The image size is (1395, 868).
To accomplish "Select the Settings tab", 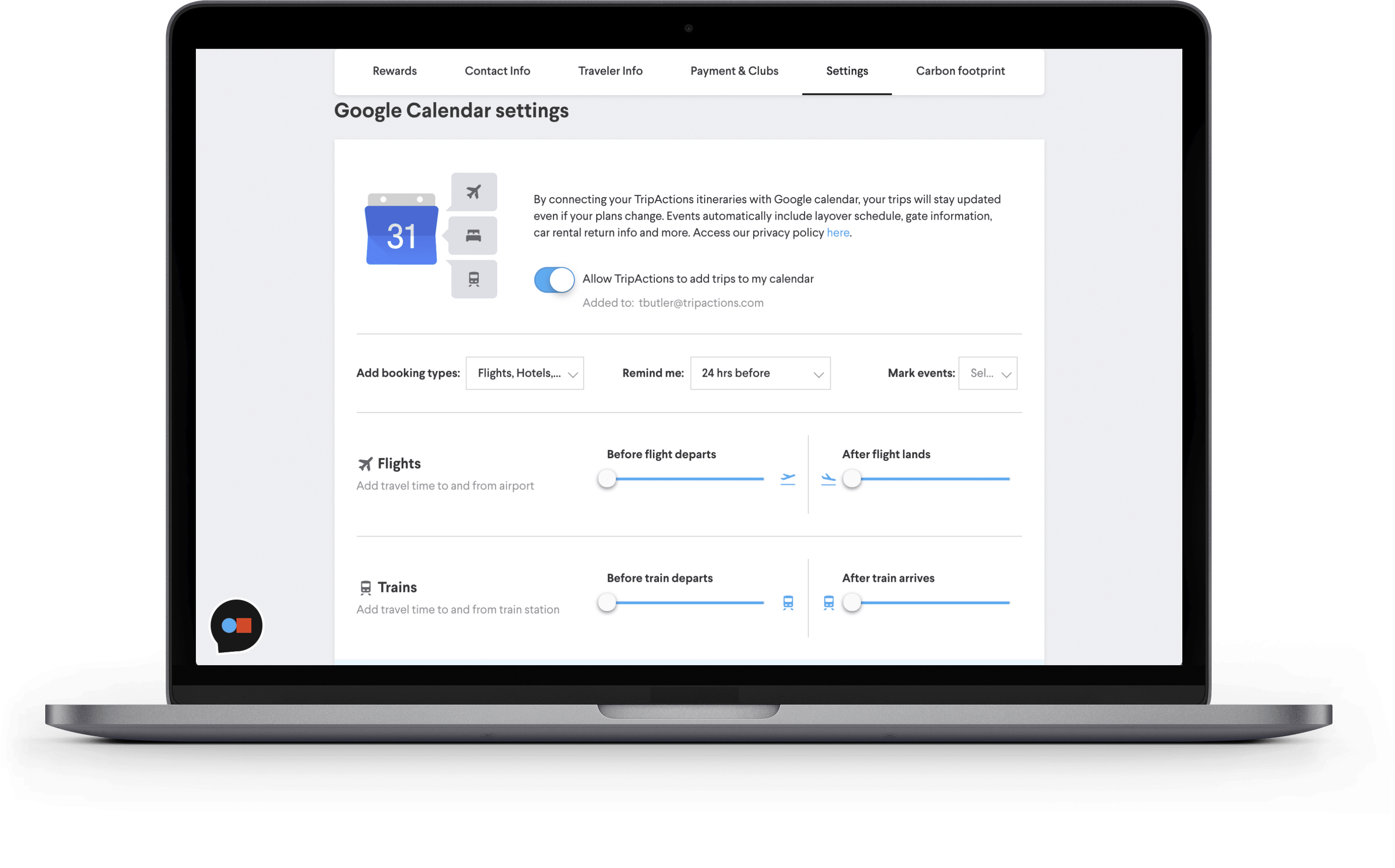I will point(847,71).
